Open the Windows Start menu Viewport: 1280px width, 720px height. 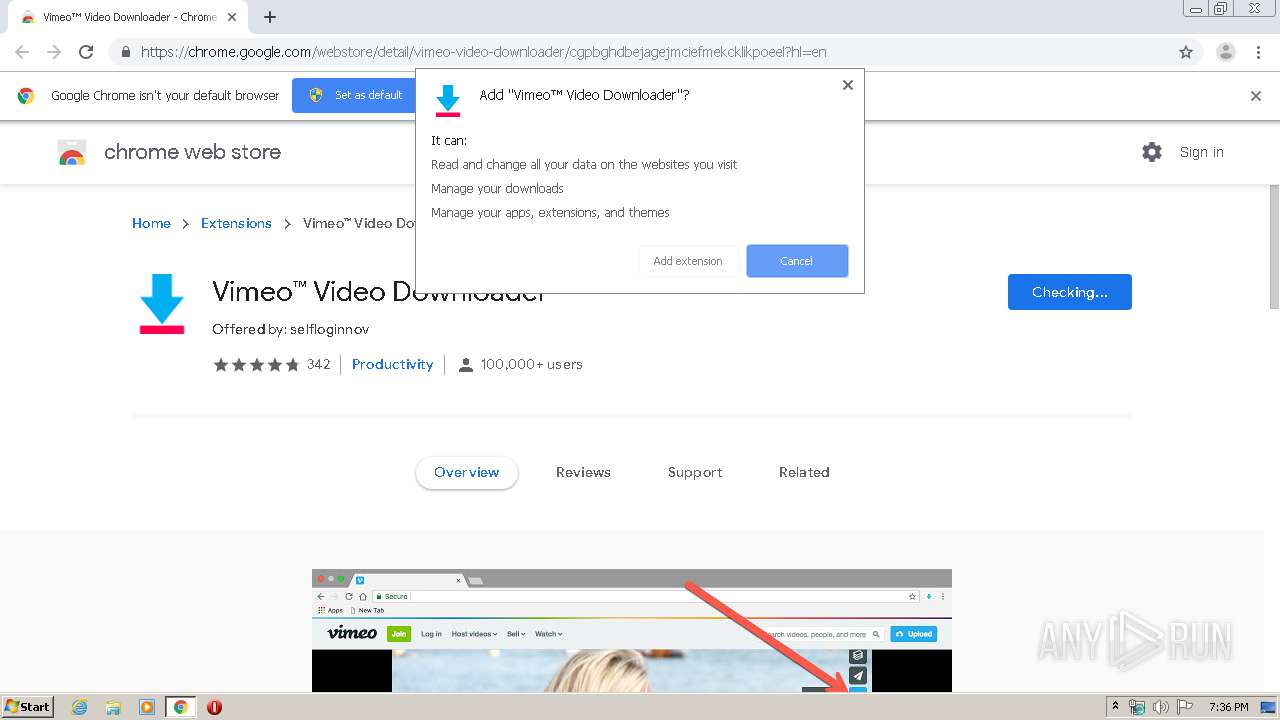coord(28,707)
